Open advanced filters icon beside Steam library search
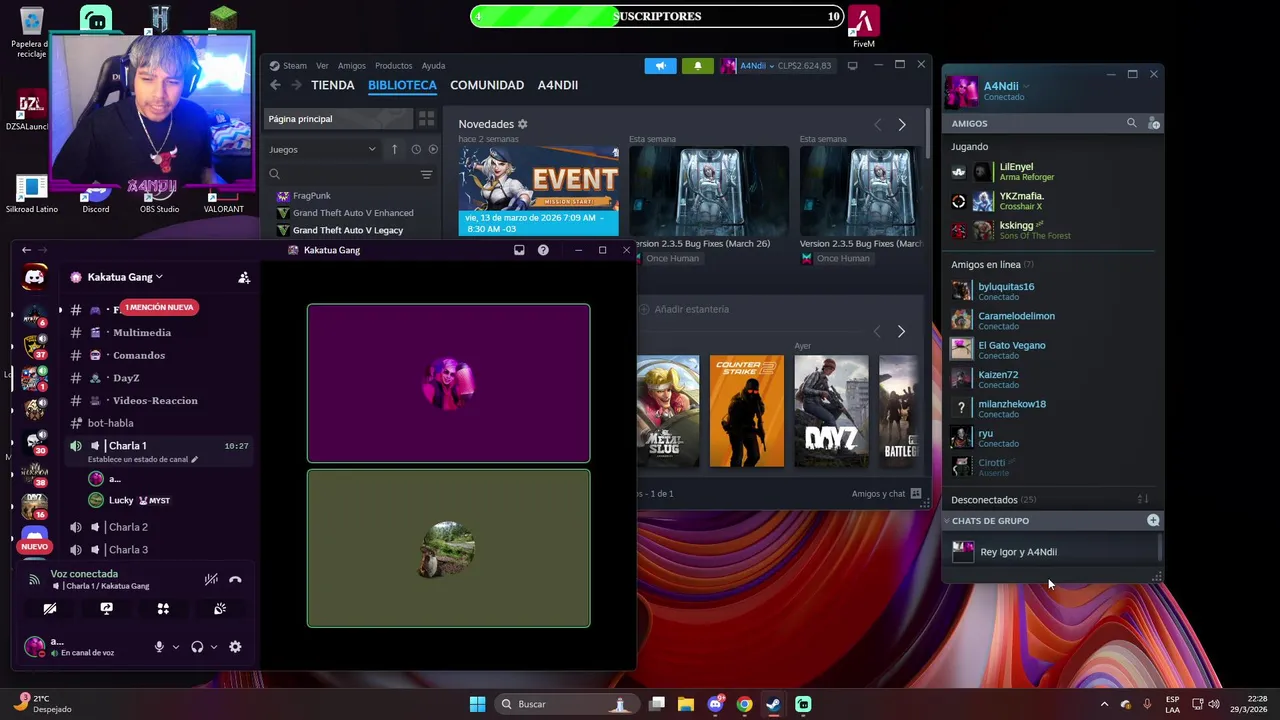The width and height of the screenshot is (1280, 720). pos(426,174)
